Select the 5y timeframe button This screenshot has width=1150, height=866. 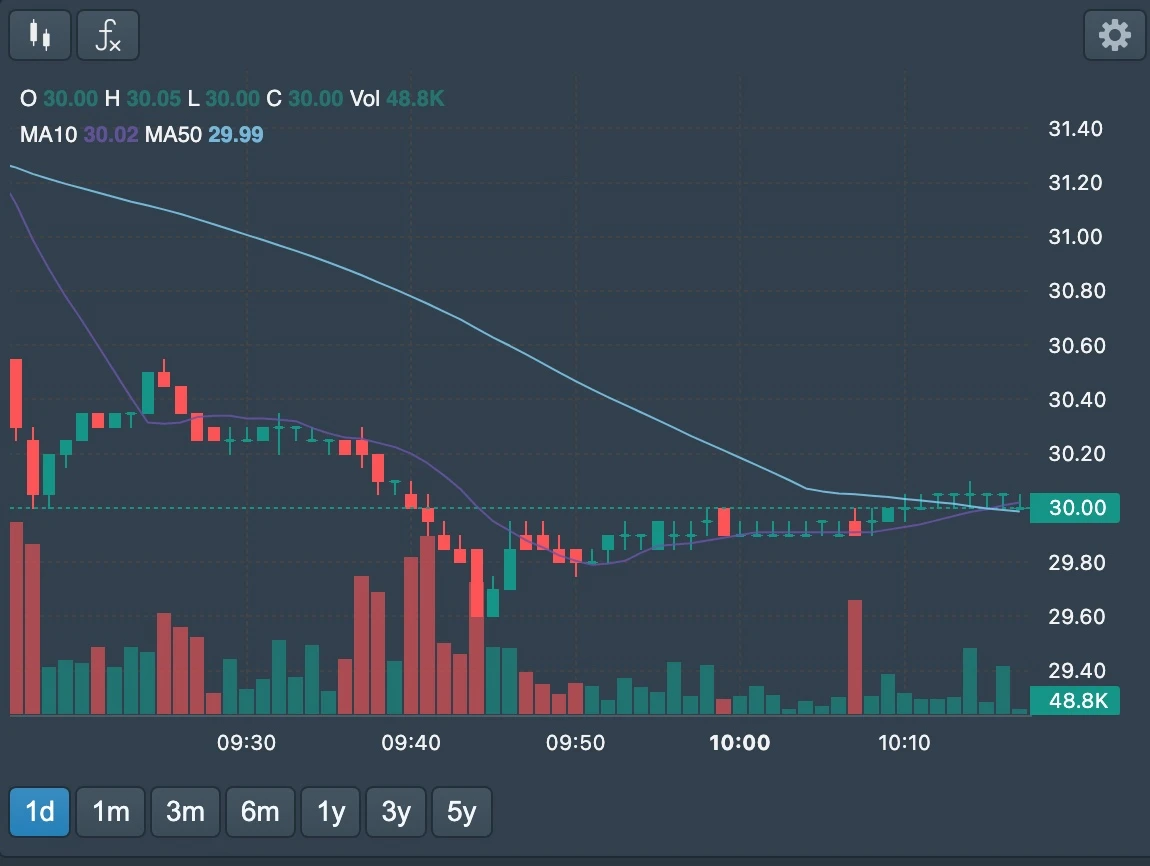462,811
